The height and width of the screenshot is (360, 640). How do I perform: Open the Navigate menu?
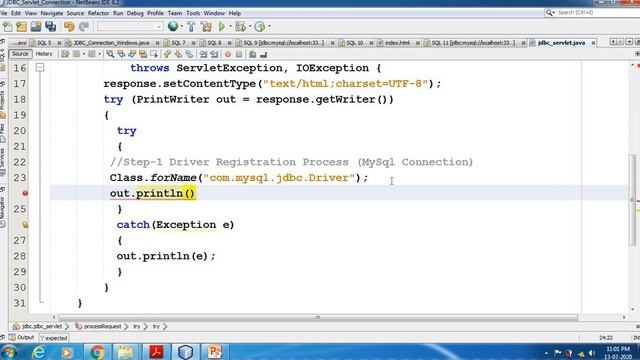52,13
